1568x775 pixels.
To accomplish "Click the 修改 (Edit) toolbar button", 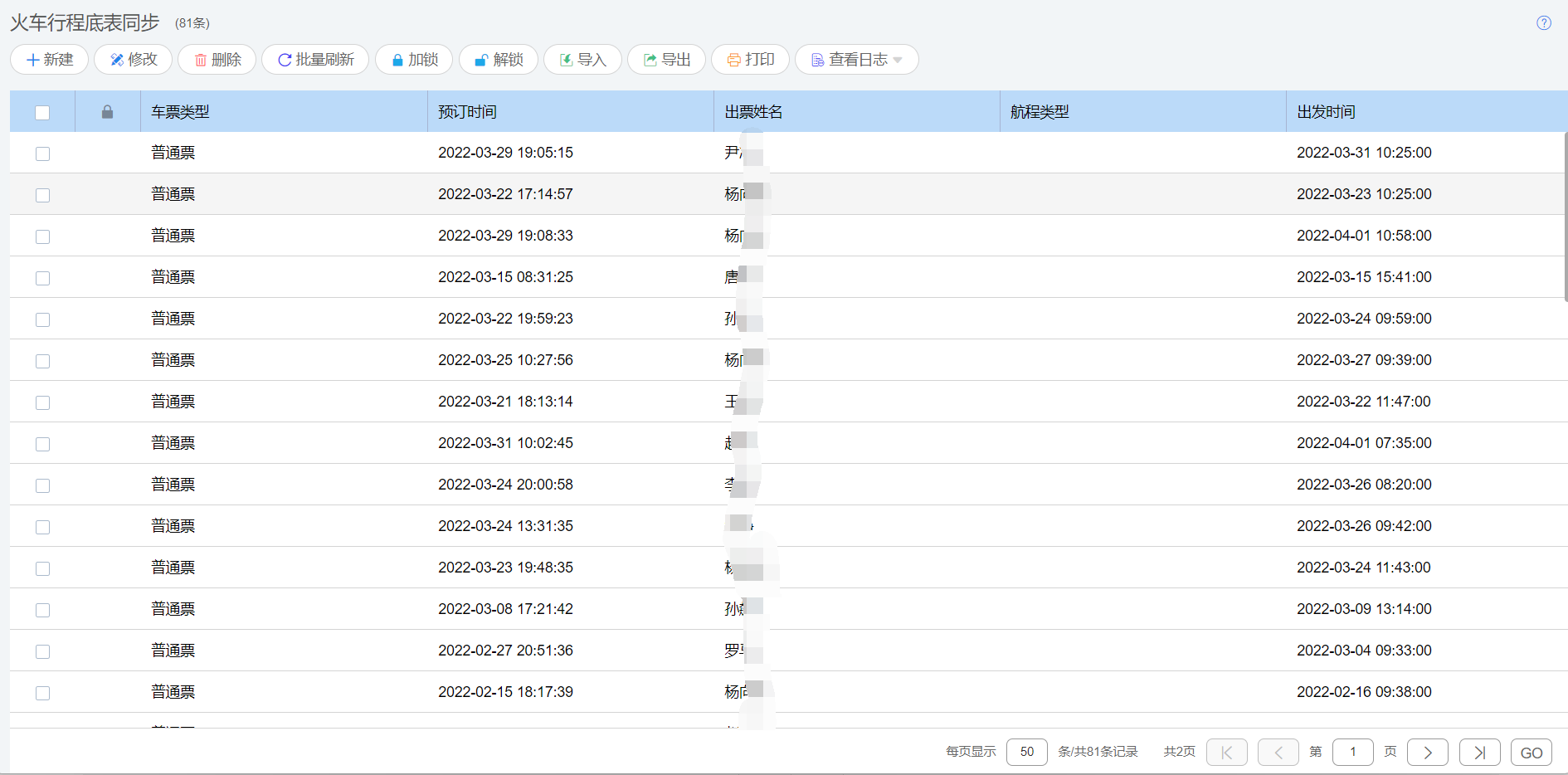I will point(133,60).
